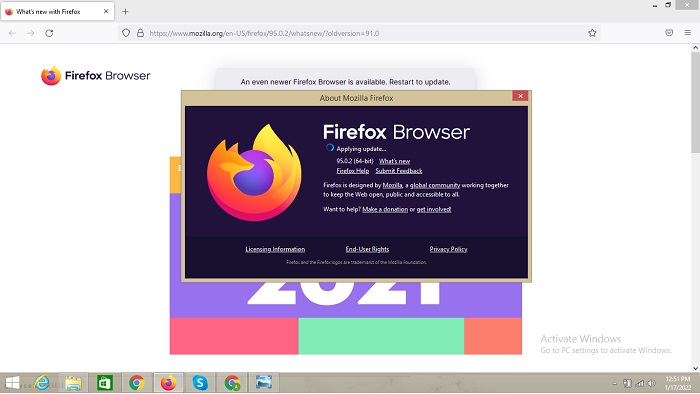Open the Make a donation link
Viewport: 700px width, 394px height.
pos(385,209)
